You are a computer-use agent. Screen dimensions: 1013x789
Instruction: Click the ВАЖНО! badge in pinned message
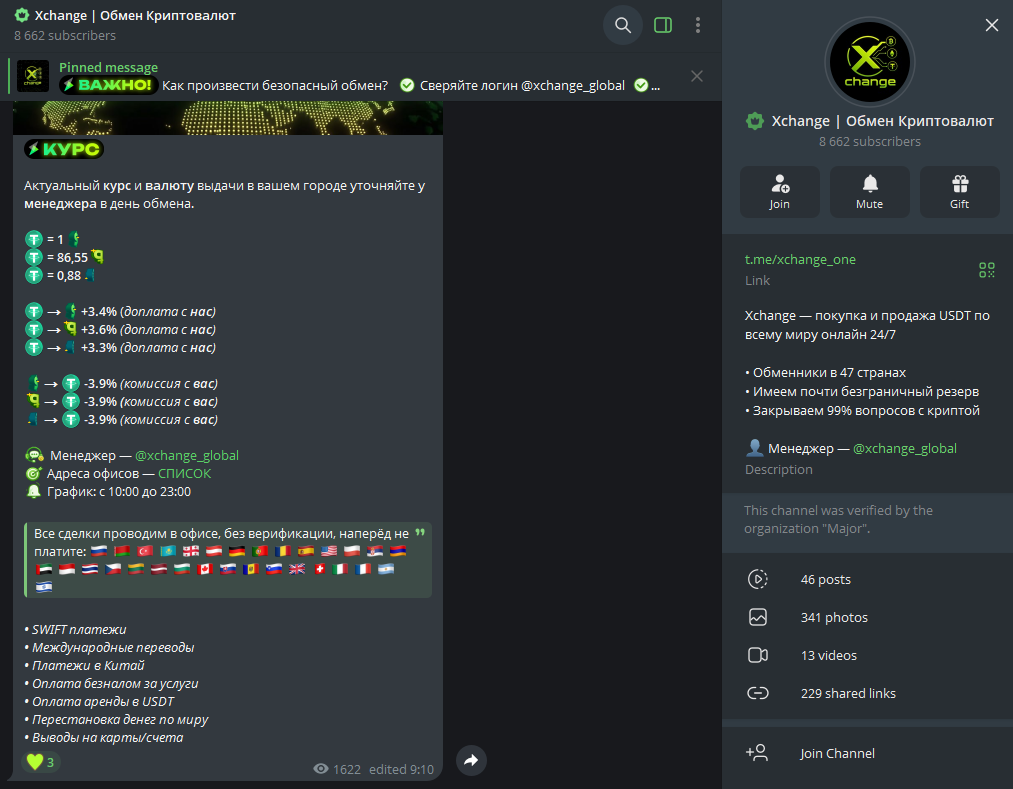(109, 85)
